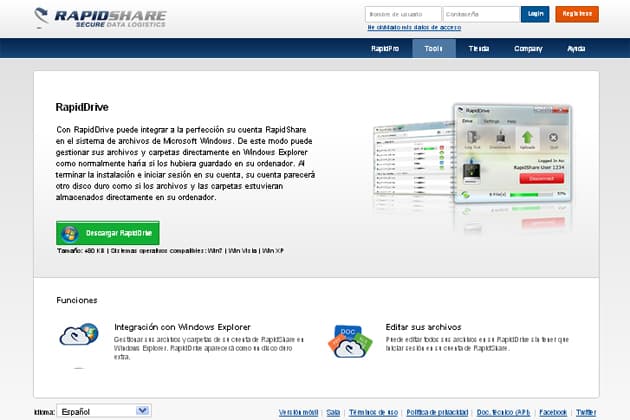Open the Español language dropdown

click(x=103, y=410)
